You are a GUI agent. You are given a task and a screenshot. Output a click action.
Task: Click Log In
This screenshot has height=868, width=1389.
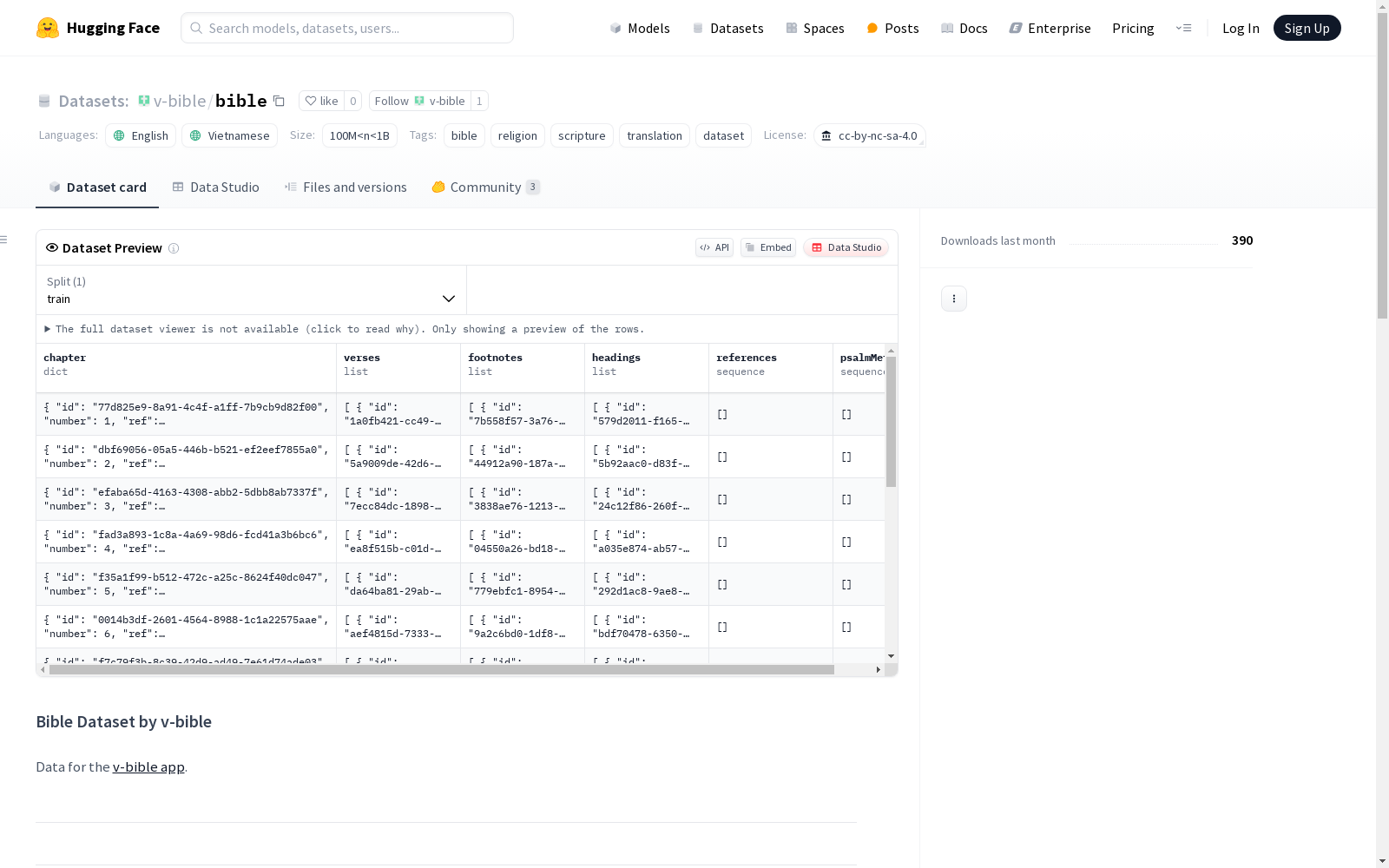point(1241,28)
